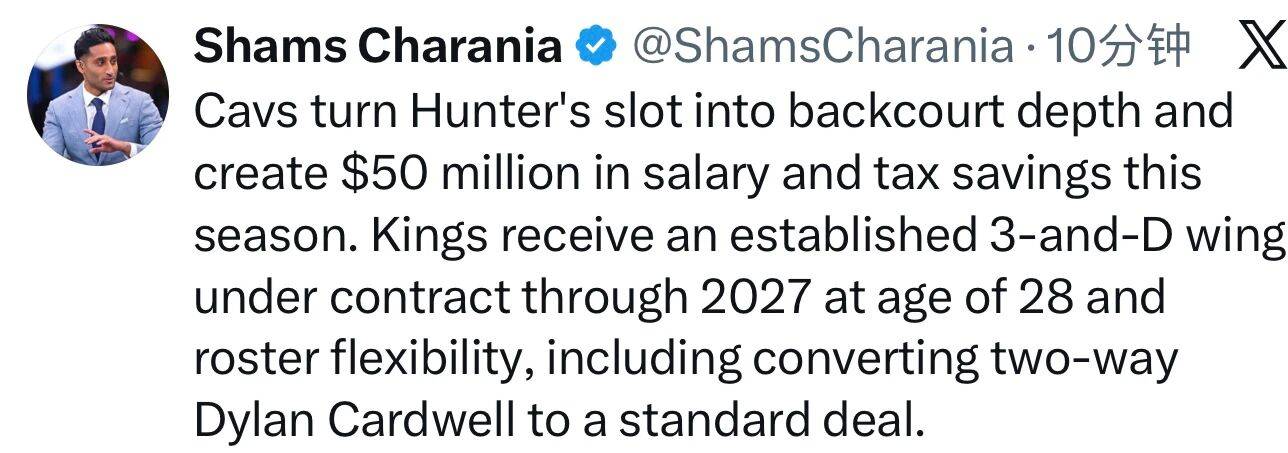Click the name "Cardwell" in the tweet
This screenshot has height=453, width=1288.
pos(416,423)
